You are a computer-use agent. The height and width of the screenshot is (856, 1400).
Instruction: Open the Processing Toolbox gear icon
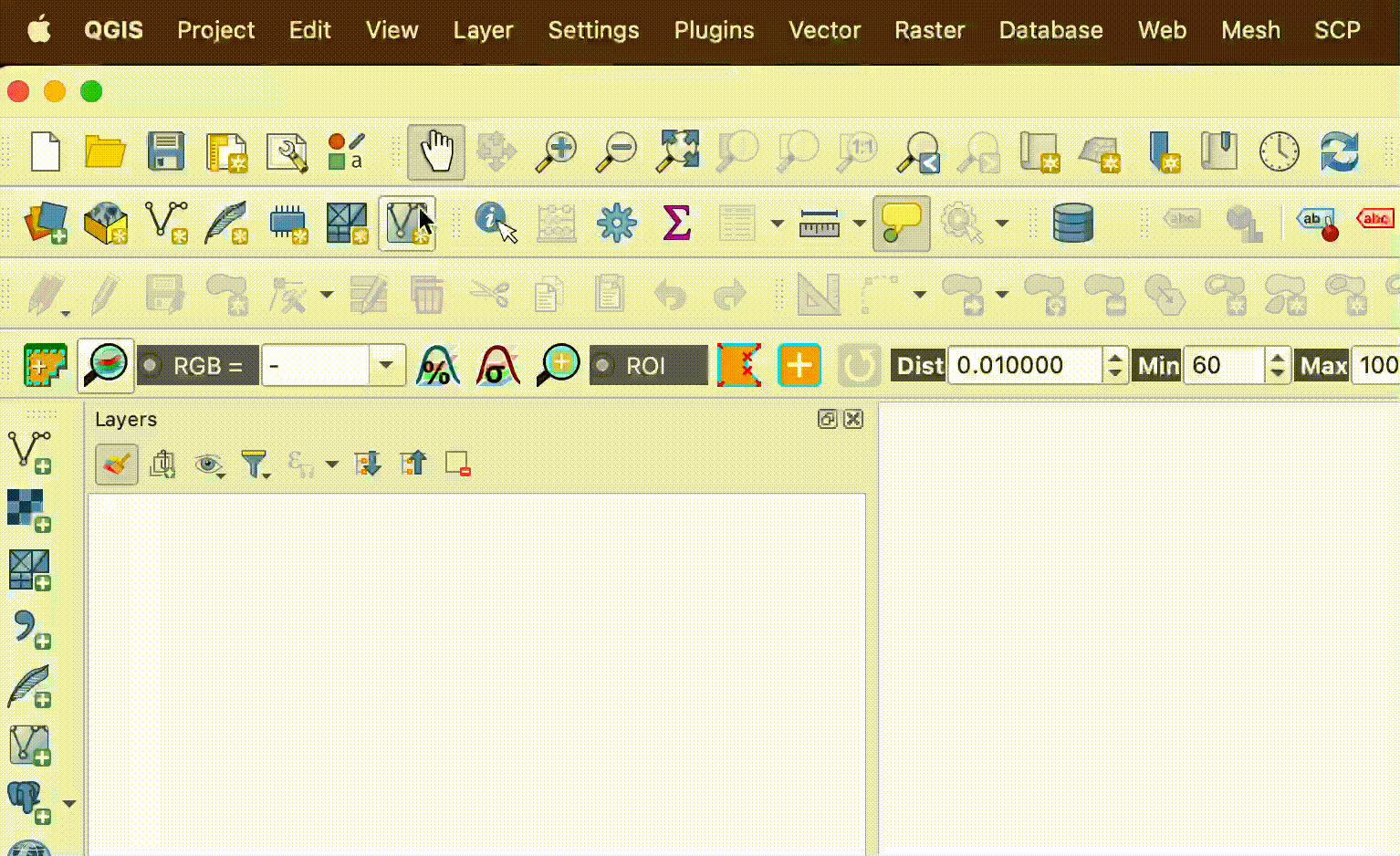click(616, 223)
